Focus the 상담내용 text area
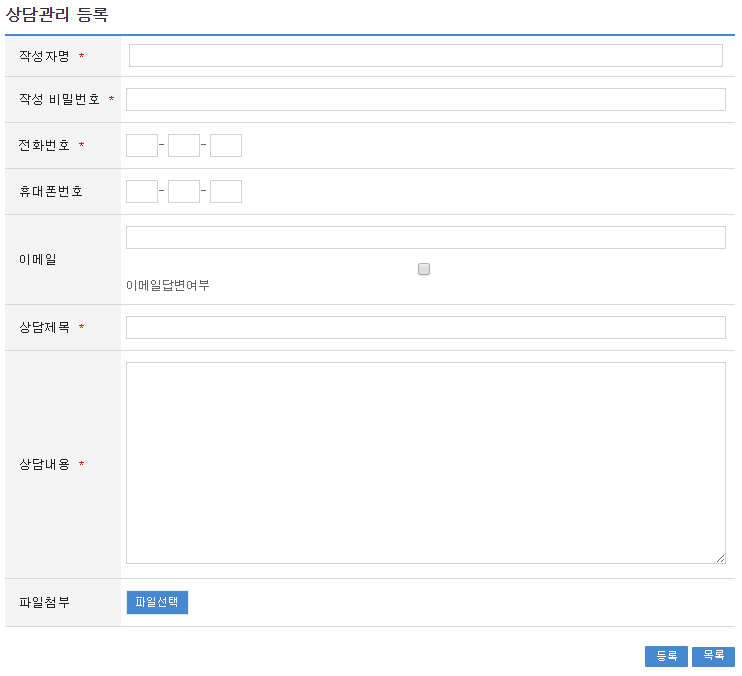 pos(425,462)
